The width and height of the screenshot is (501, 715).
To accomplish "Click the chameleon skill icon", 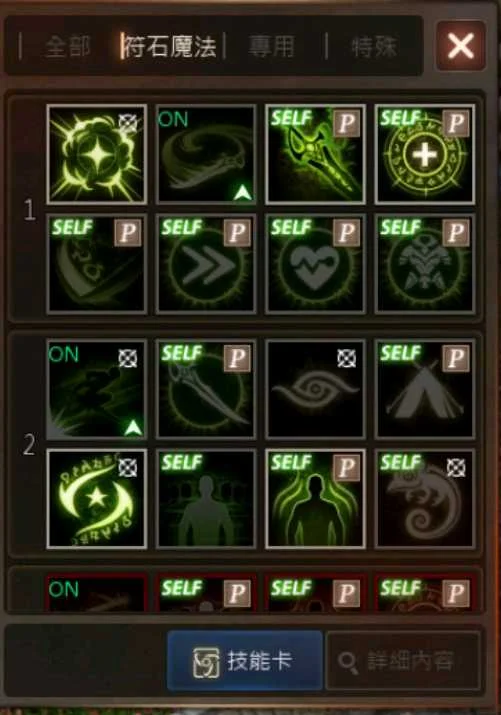I will point(425,498).
